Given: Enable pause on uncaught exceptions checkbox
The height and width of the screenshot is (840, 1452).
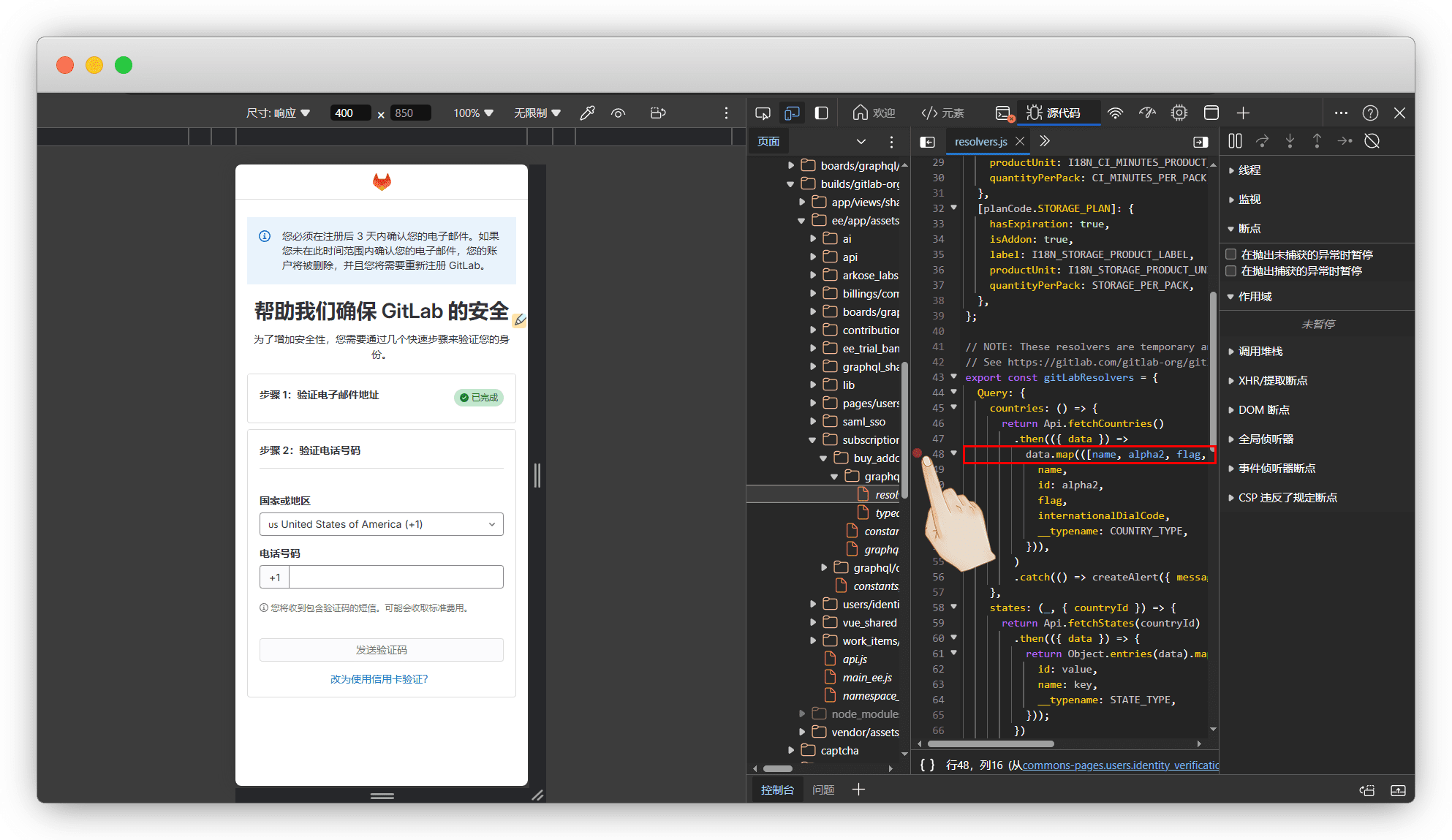Looking at the screenshot, I should (1231, 254).
